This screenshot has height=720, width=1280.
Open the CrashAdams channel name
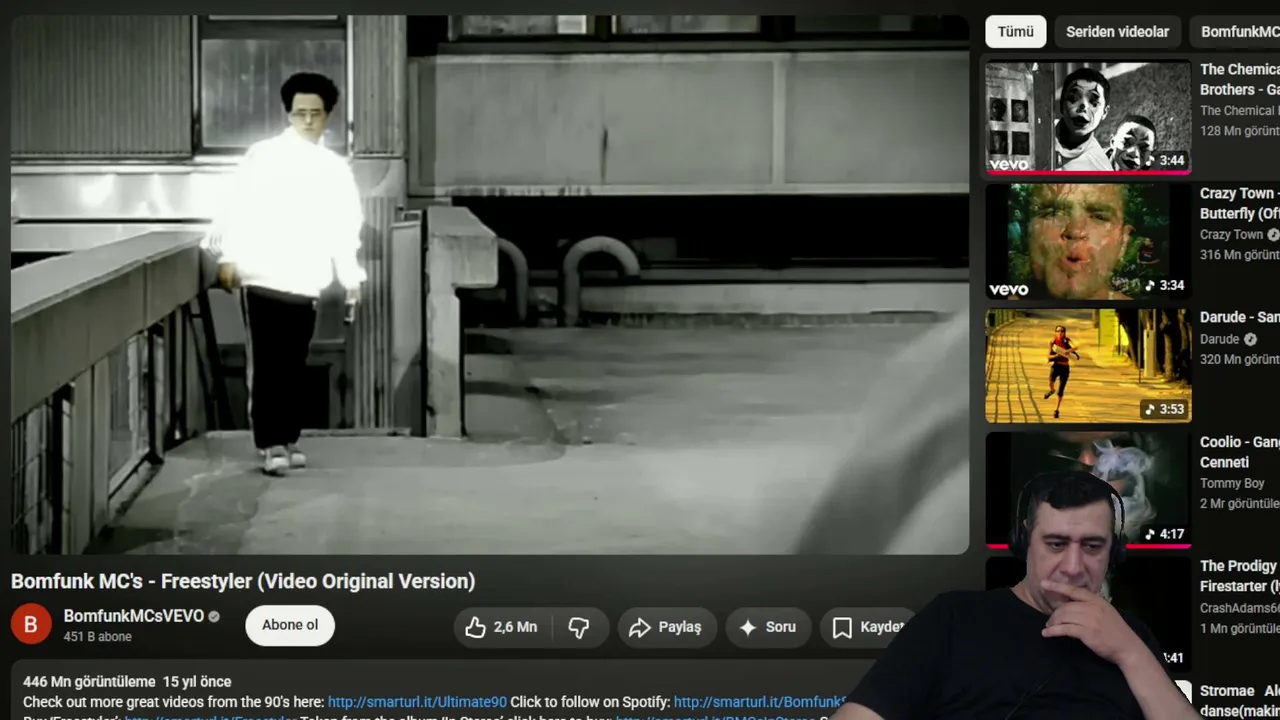pos(1240,607)
